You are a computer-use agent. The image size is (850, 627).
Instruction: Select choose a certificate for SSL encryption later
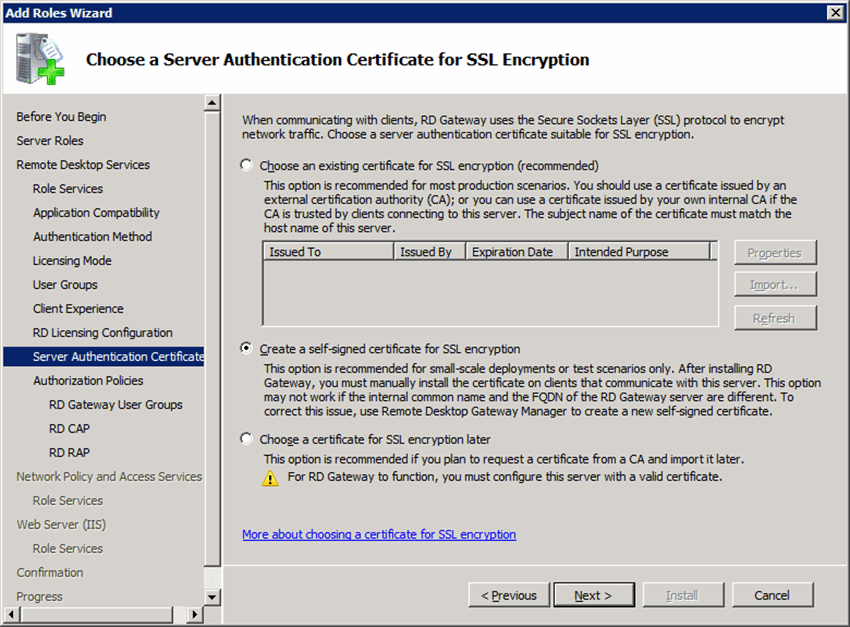click(x=245, y=439)
